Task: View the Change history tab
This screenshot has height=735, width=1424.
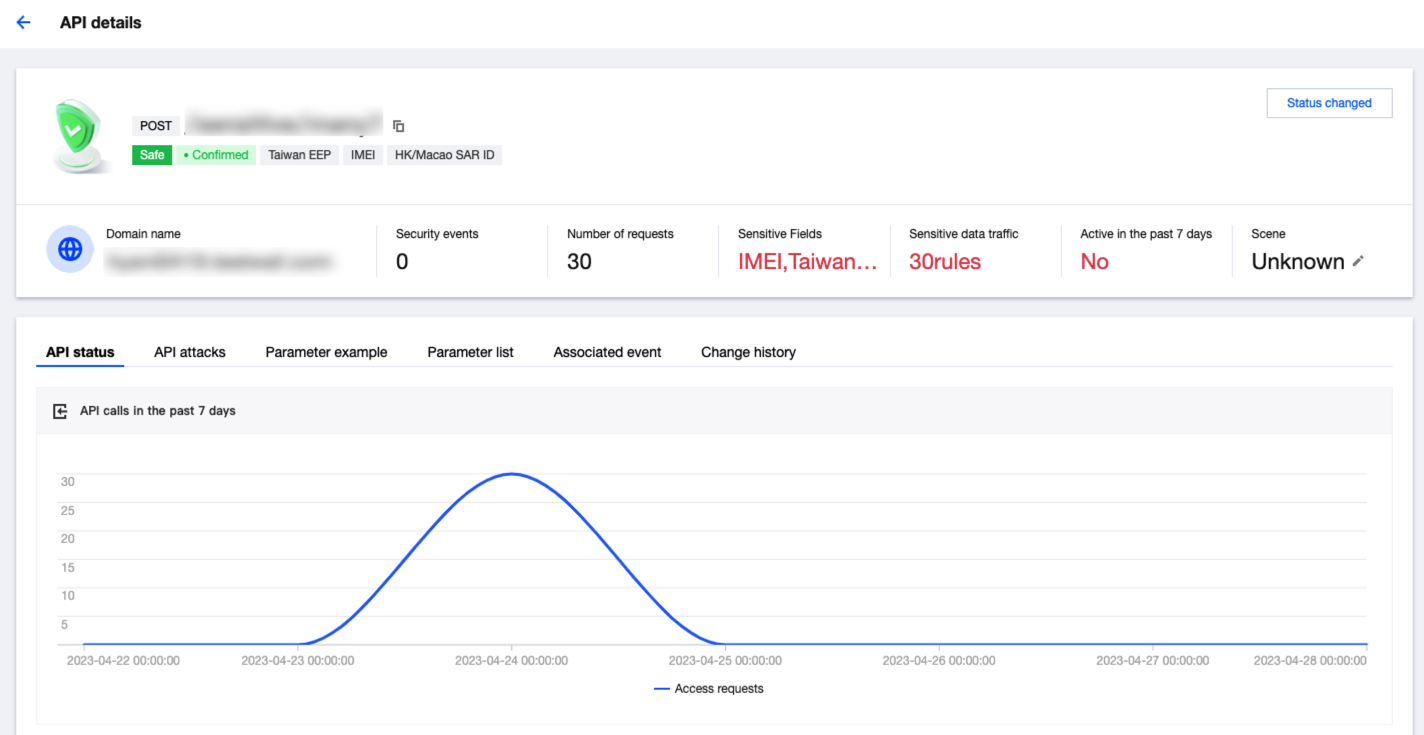Action: [748, 352]
